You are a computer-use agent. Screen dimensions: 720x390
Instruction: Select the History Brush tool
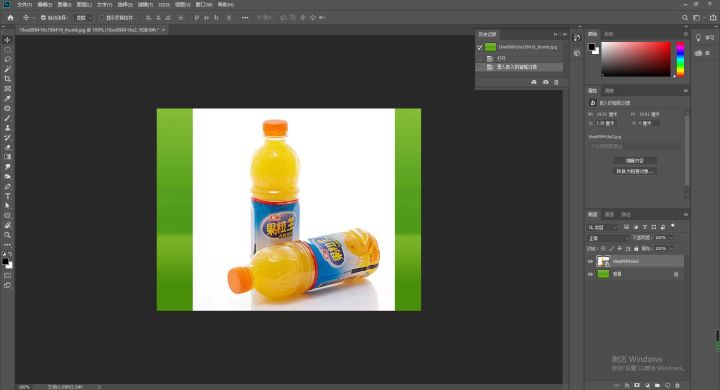[x=7, y=137]
